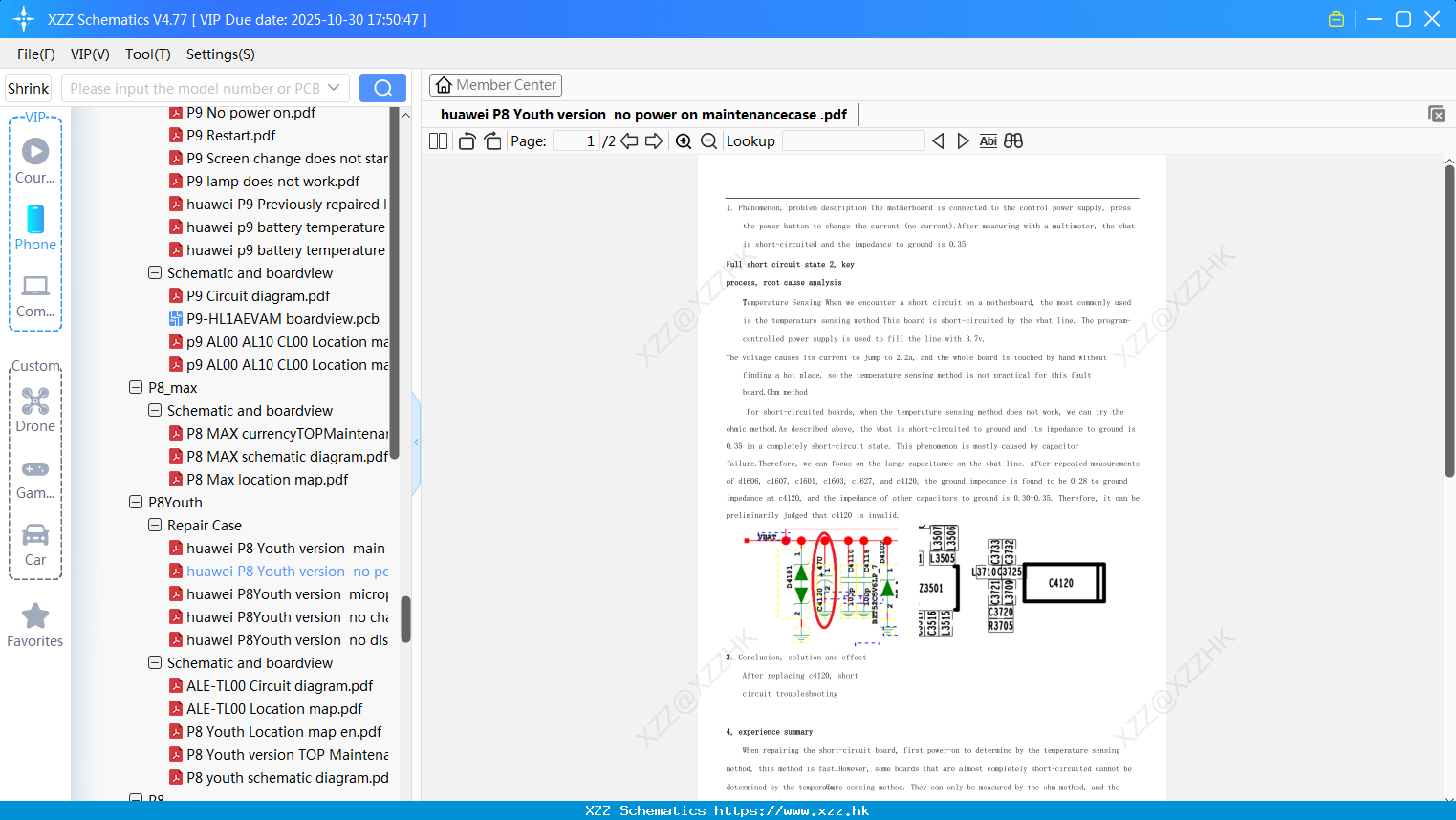1456x820 pixels.
Task: Open the Game sidebar category
Action: click(35, 479)
